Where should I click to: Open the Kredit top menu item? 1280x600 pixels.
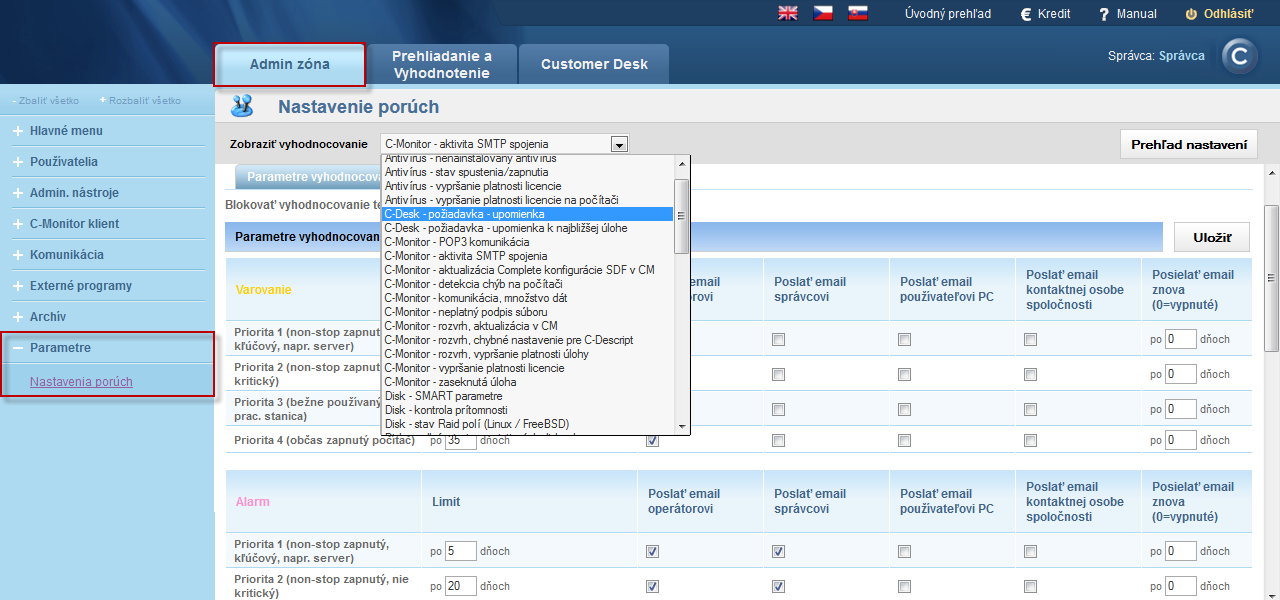[x=1054, y=14]
